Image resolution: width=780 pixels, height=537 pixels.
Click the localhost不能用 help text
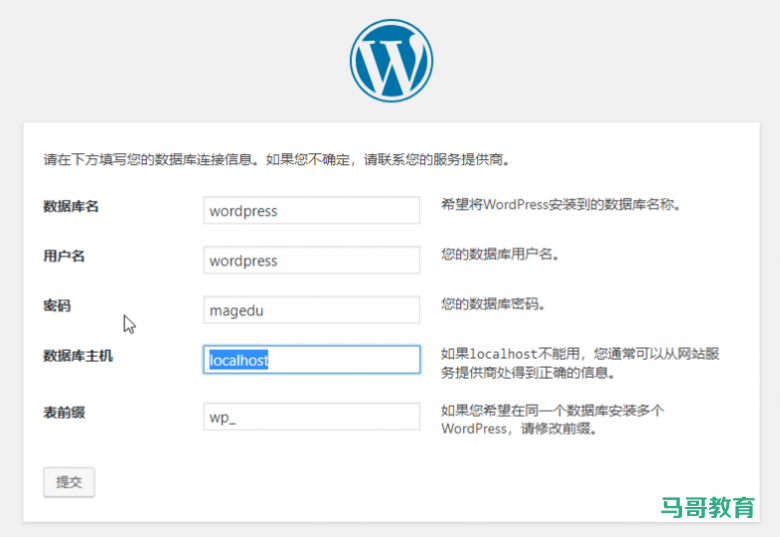pos(580,363)
